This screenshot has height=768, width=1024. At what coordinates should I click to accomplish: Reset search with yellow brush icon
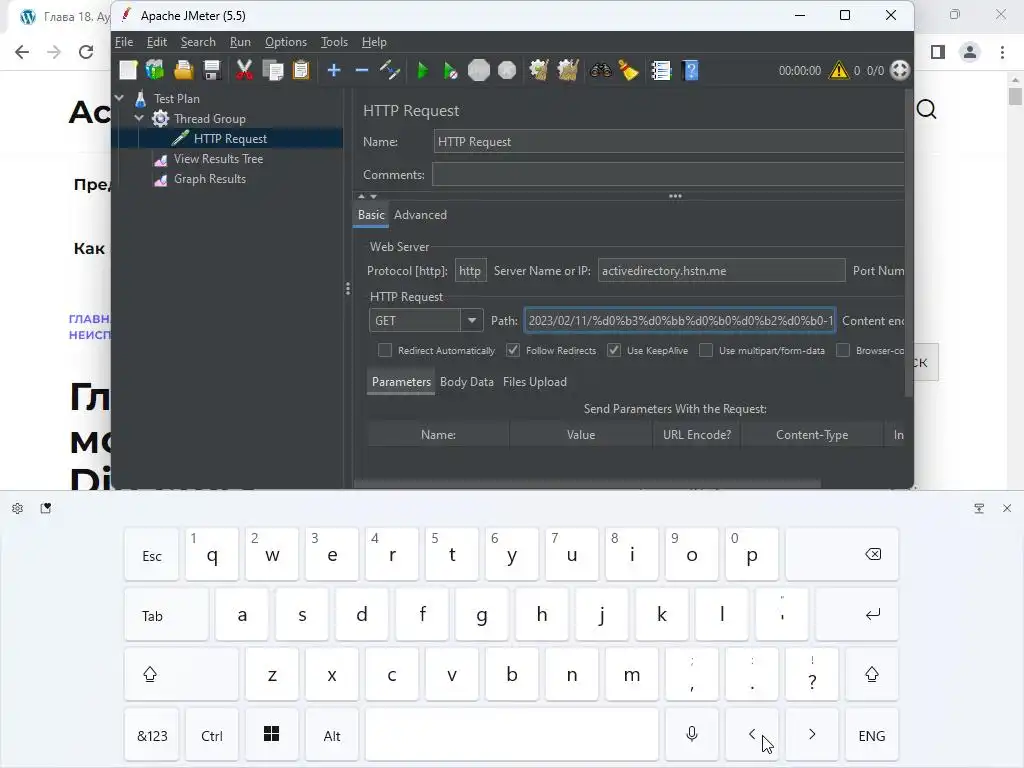coord(629,70)
